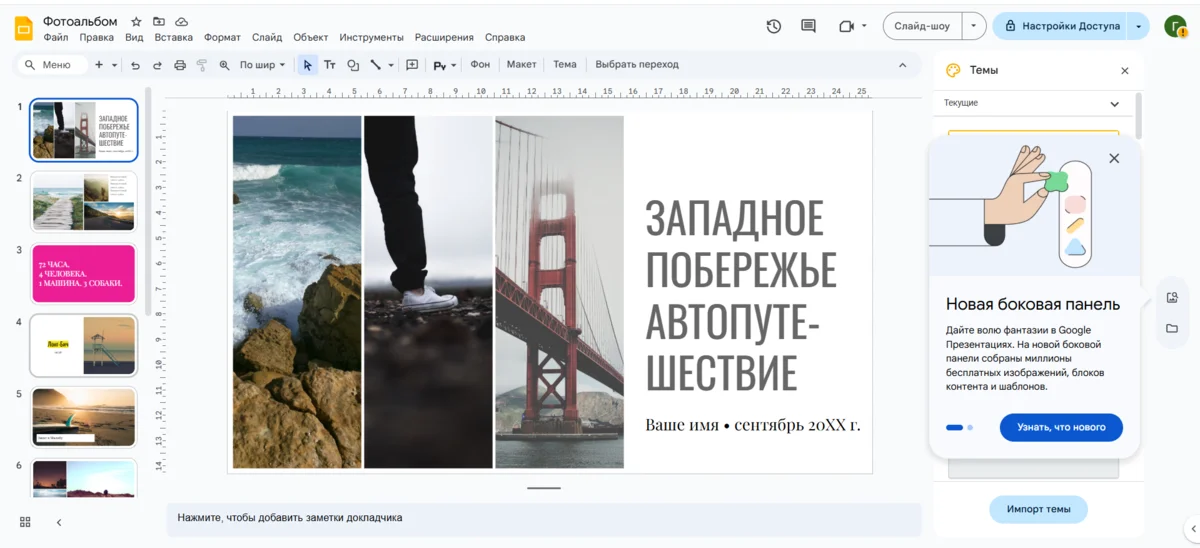This screenshot has height=548, width=1200.
Task: Open Слайд-шоу dropdown arrow
Action: tap(974, 26)
